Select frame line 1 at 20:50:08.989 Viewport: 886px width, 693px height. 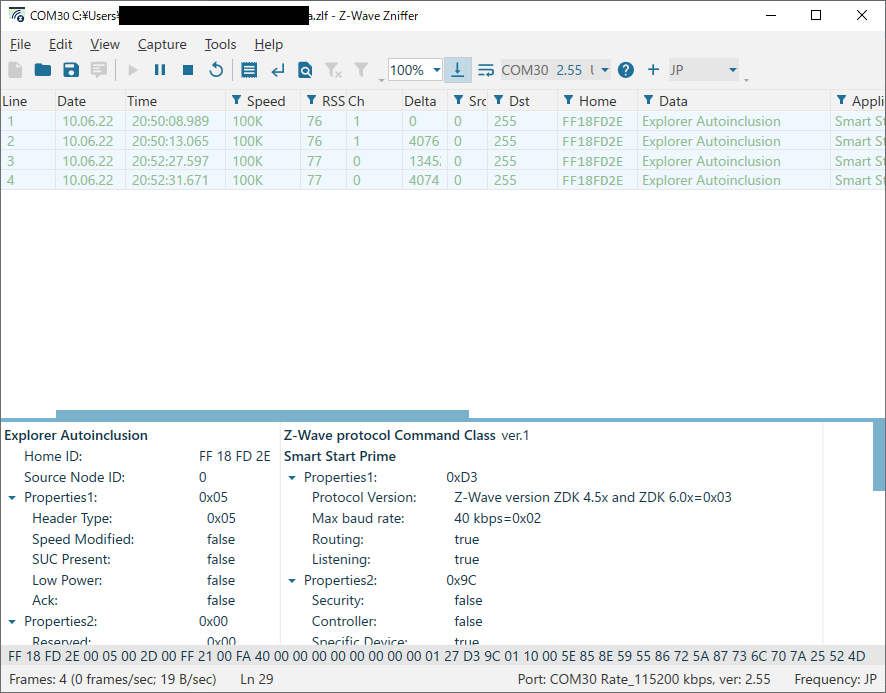(x=443, y=121)
